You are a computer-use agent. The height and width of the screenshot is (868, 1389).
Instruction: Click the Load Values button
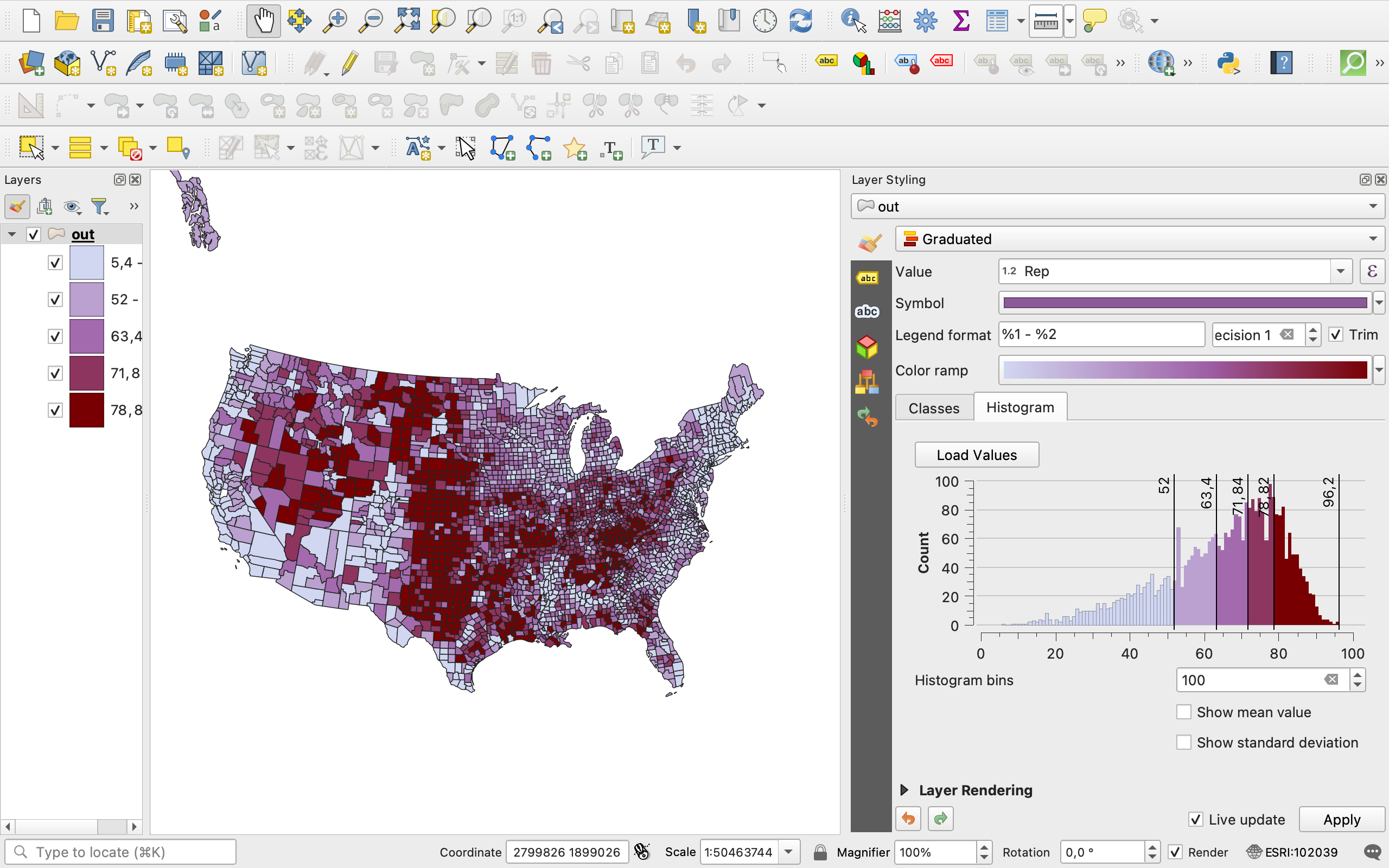tap(976, 455)
